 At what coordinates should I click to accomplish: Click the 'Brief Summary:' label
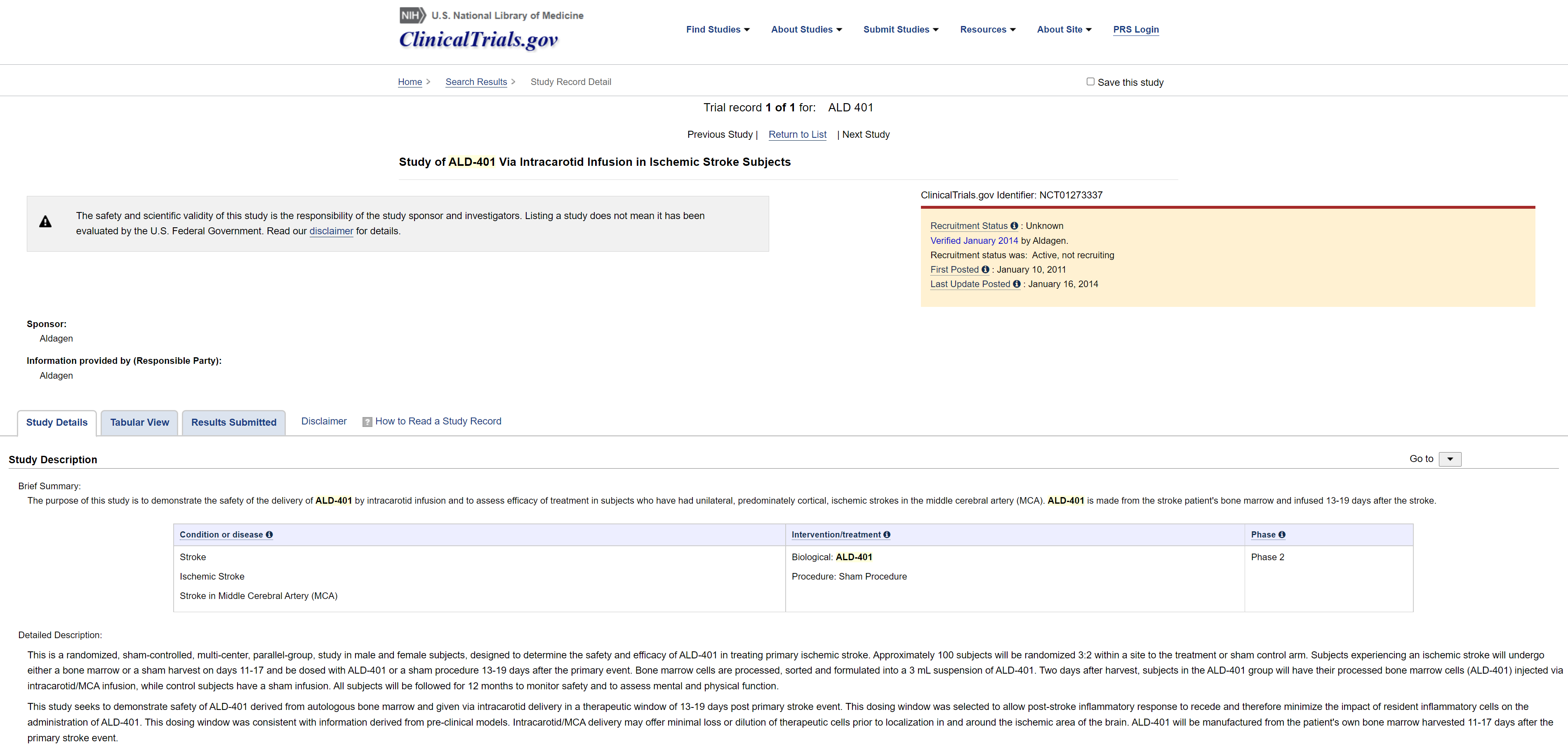point(49,486)
